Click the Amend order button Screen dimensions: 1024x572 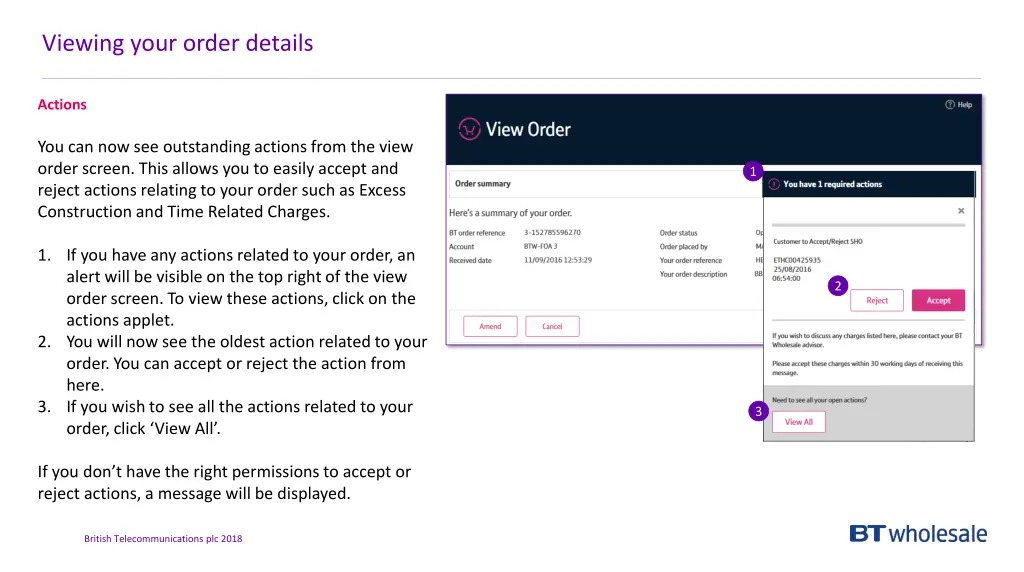click(490, 327)
